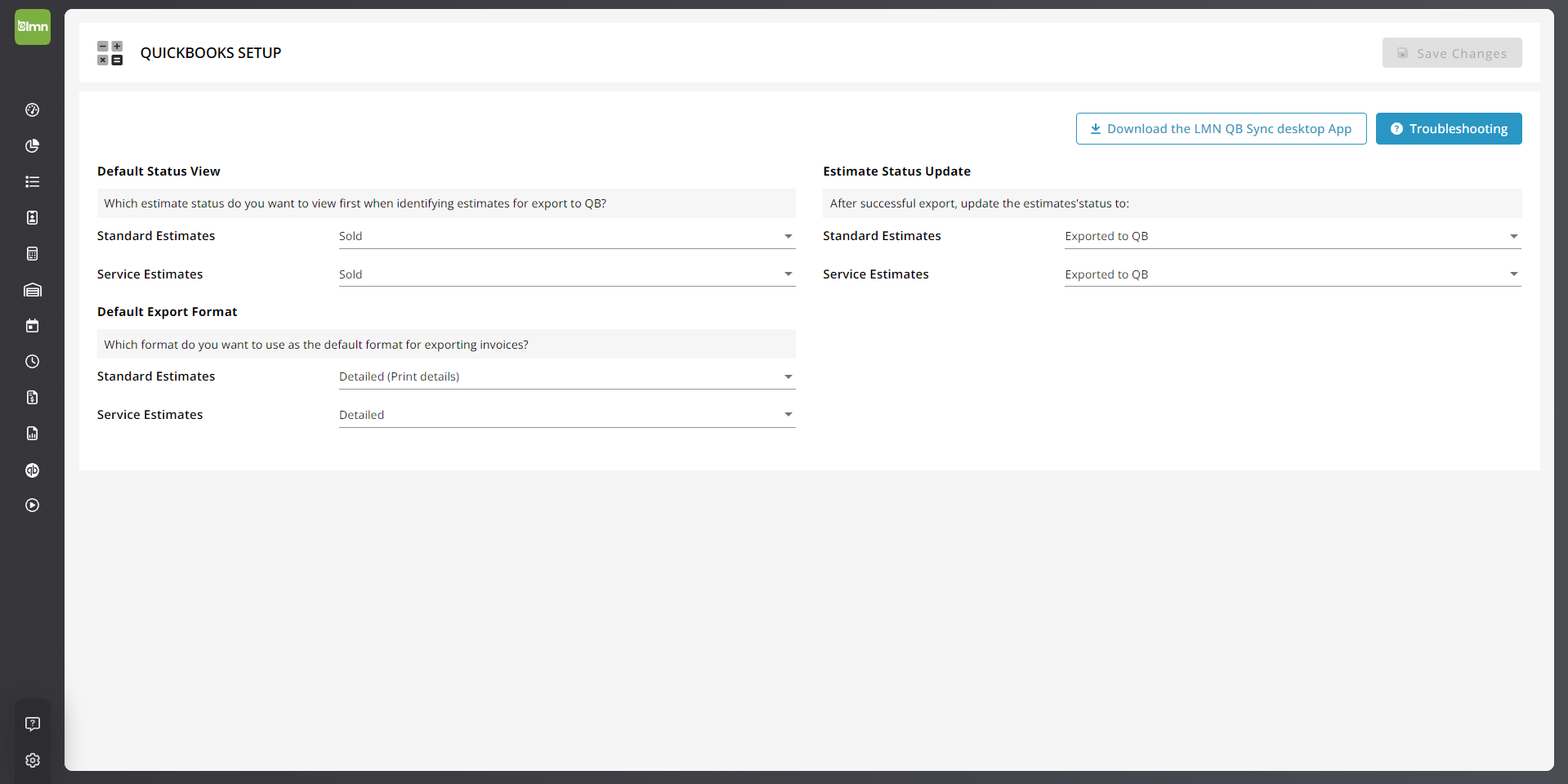Open Standard Estimates export format dropdown
Screen dimensions: 1568x784
click(566, 377)
